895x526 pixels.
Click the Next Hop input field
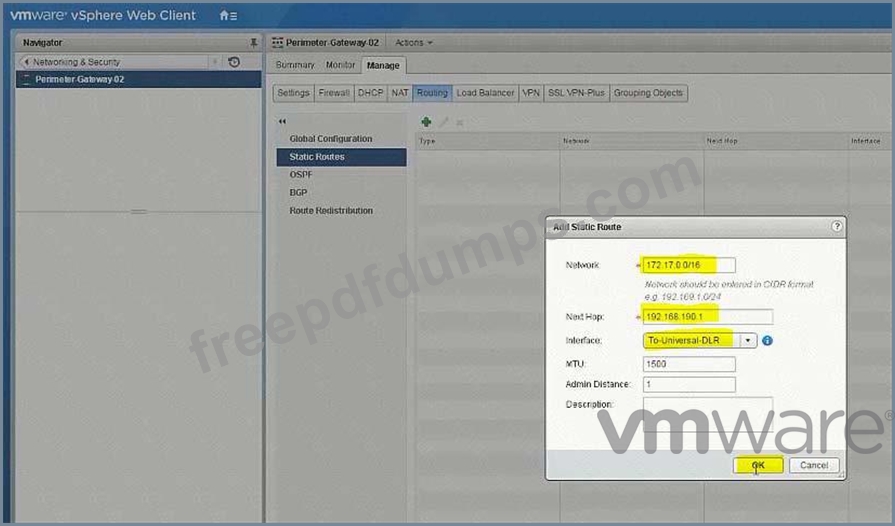coord(708,317)
